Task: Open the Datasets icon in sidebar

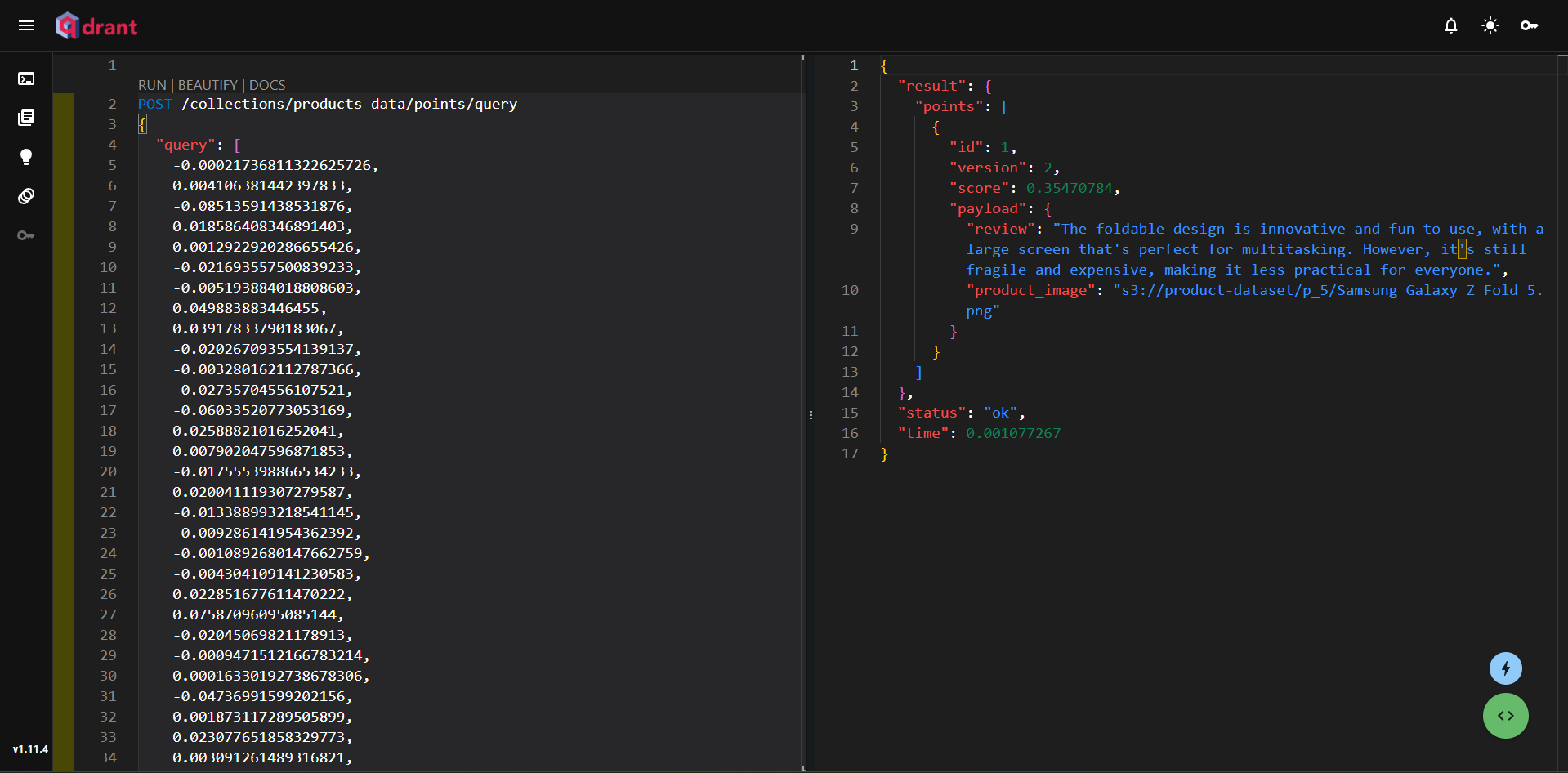Action: (26, 196)
